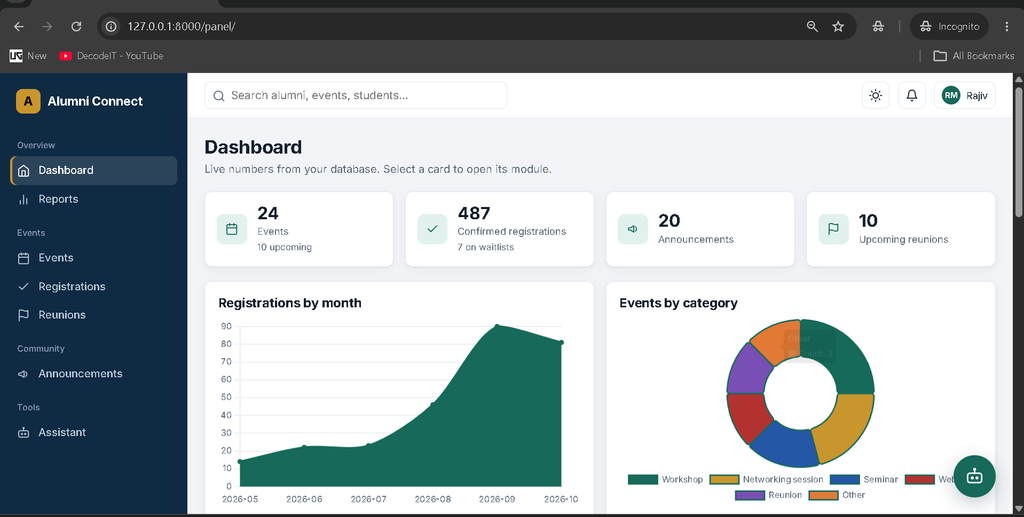Toggle Other legend orange swatch
This screenshot has width=1024, height=517.
click(824, 495)
